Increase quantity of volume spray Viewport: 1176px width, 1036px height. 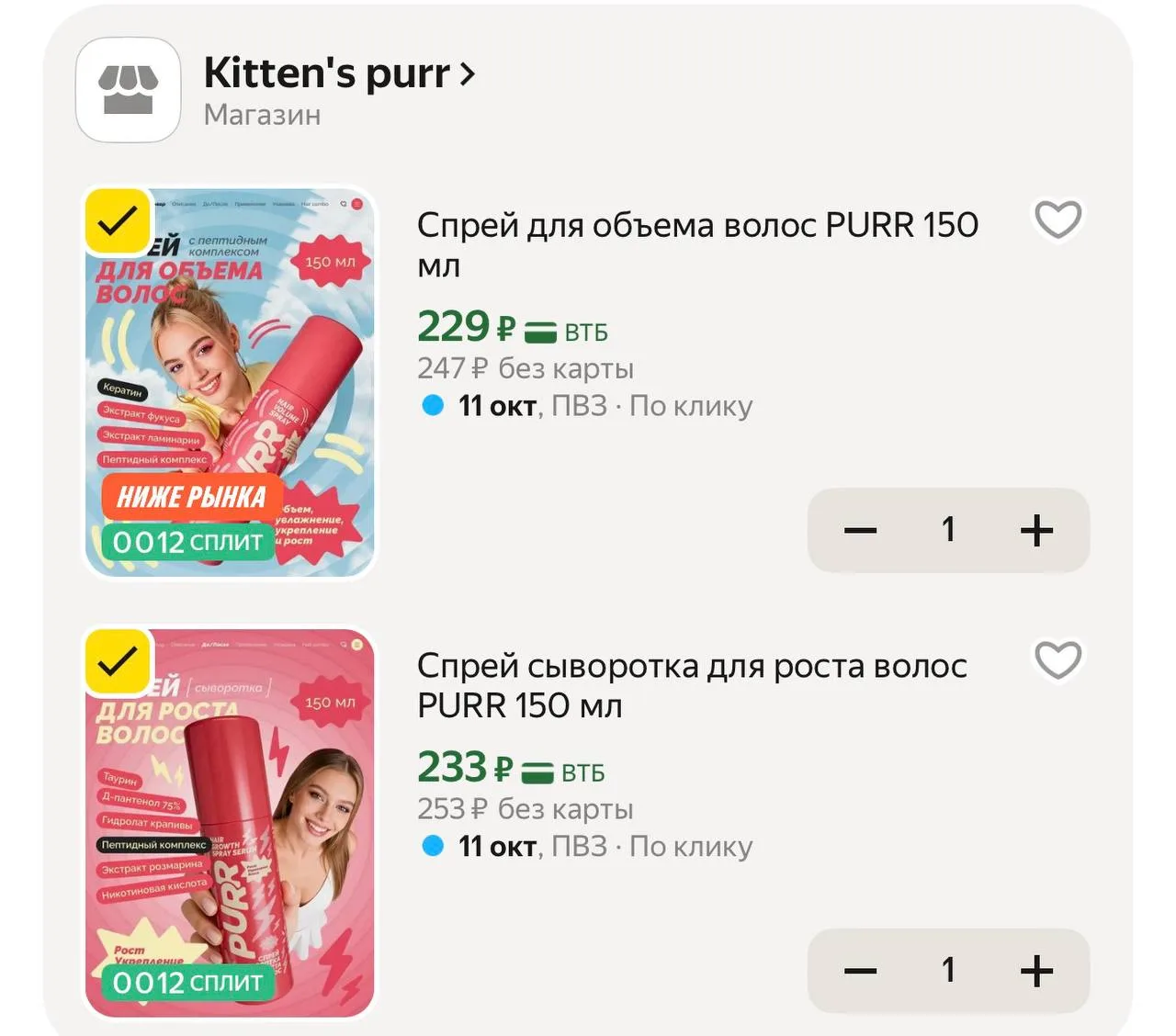pyautogui.click(x=1036, y=530)
